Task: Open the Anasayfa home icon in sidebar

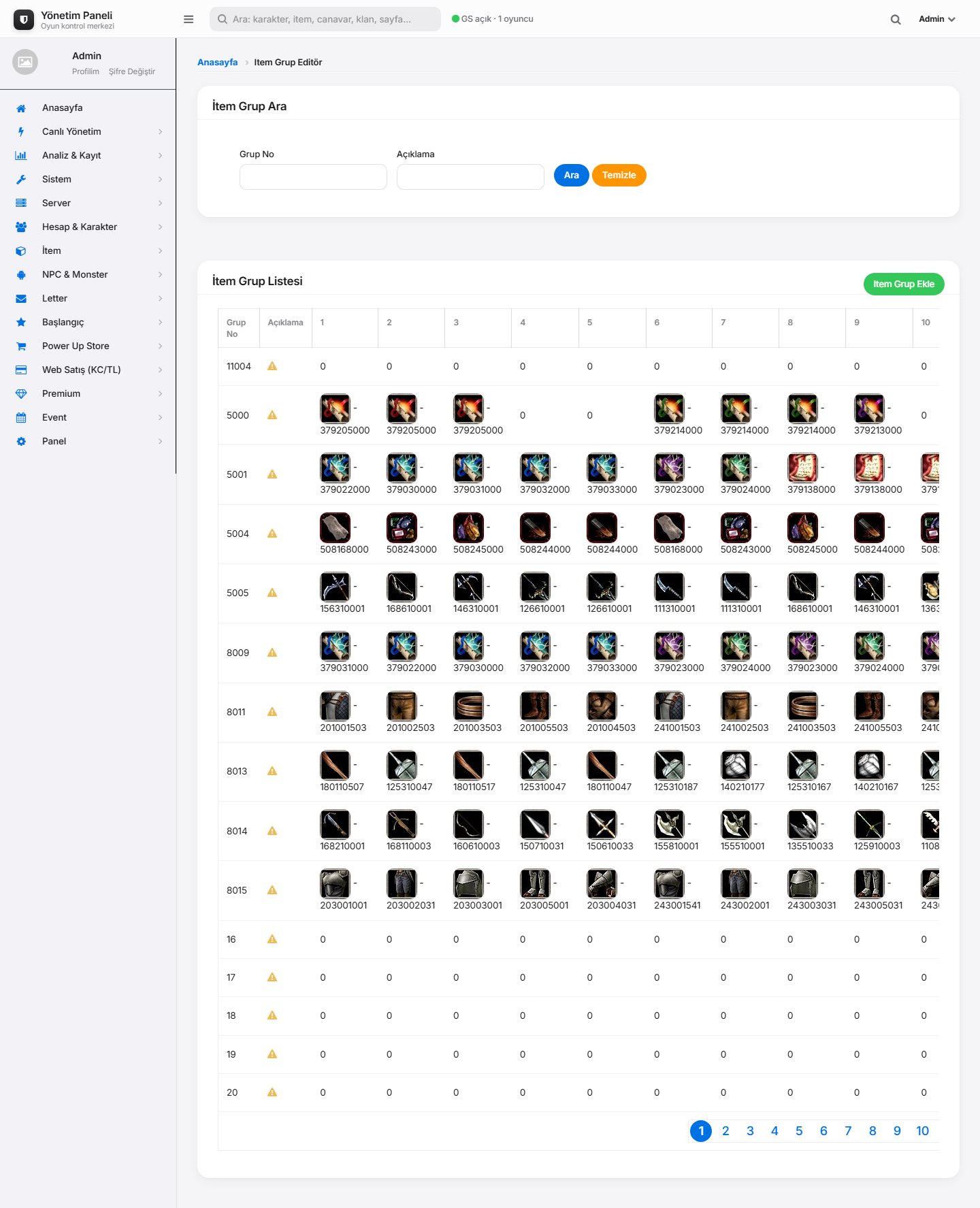Action: pyautogui.click(x=21, y=108)
